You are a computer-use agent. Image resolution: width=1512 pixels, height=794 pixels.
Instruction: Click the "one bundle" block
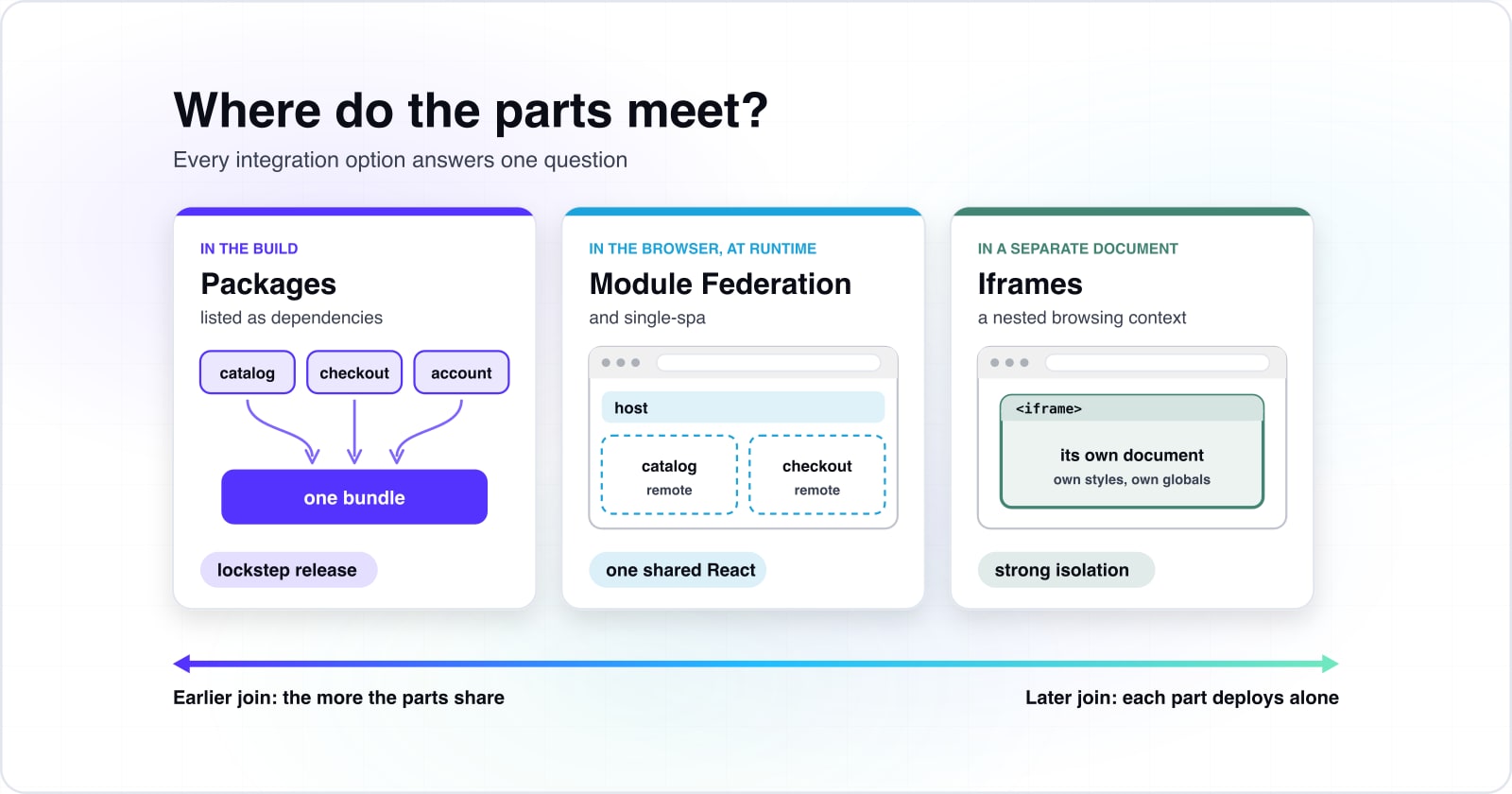pyautogui.click(x=354, y=497)
